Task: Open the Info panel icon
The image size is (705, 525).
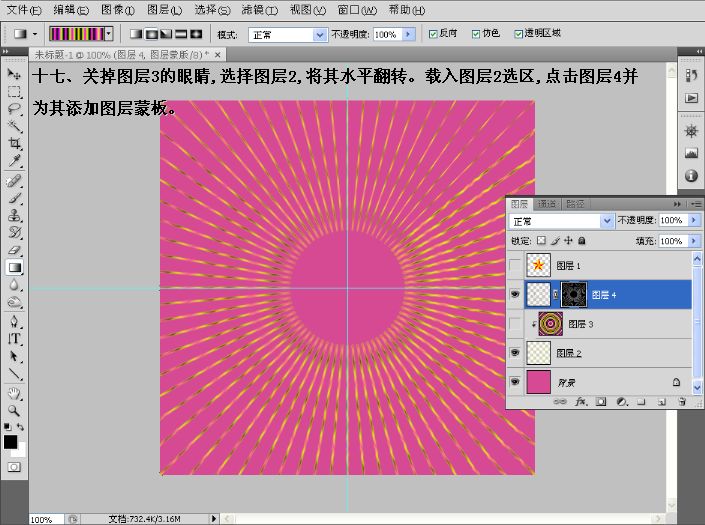Action: (691, 175)
